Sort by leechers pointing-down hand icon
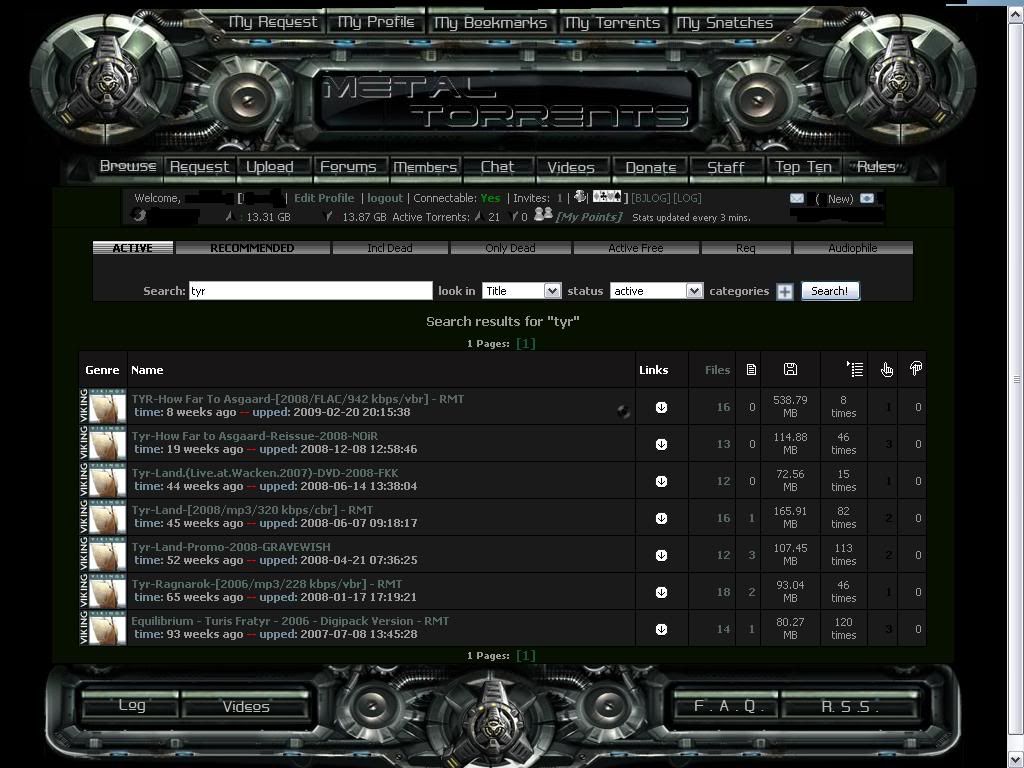1024x768 pixels. pyautogui.click(x=915, y=369)
